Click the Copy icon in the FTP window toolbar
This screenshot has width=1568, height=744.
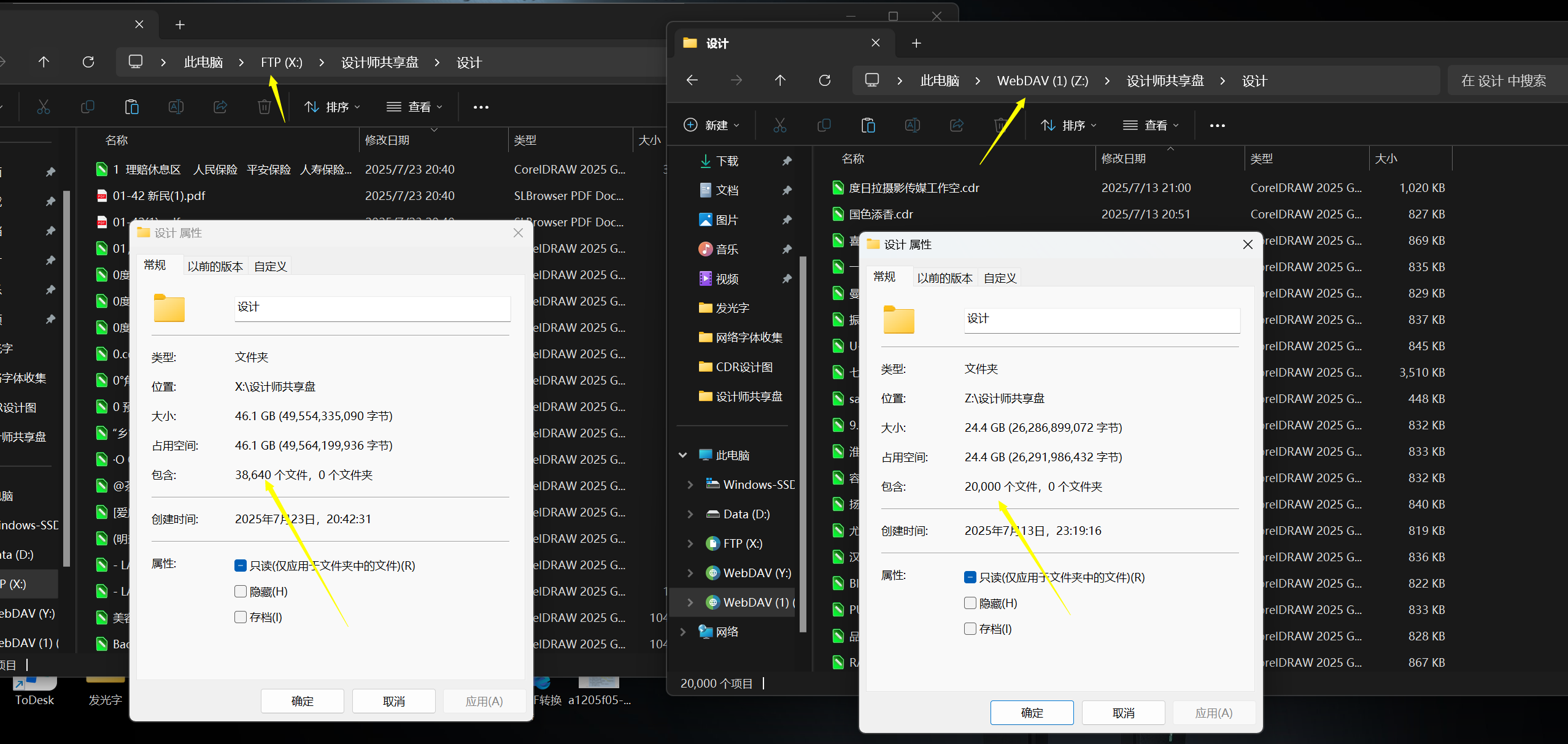tap(87, 107)
